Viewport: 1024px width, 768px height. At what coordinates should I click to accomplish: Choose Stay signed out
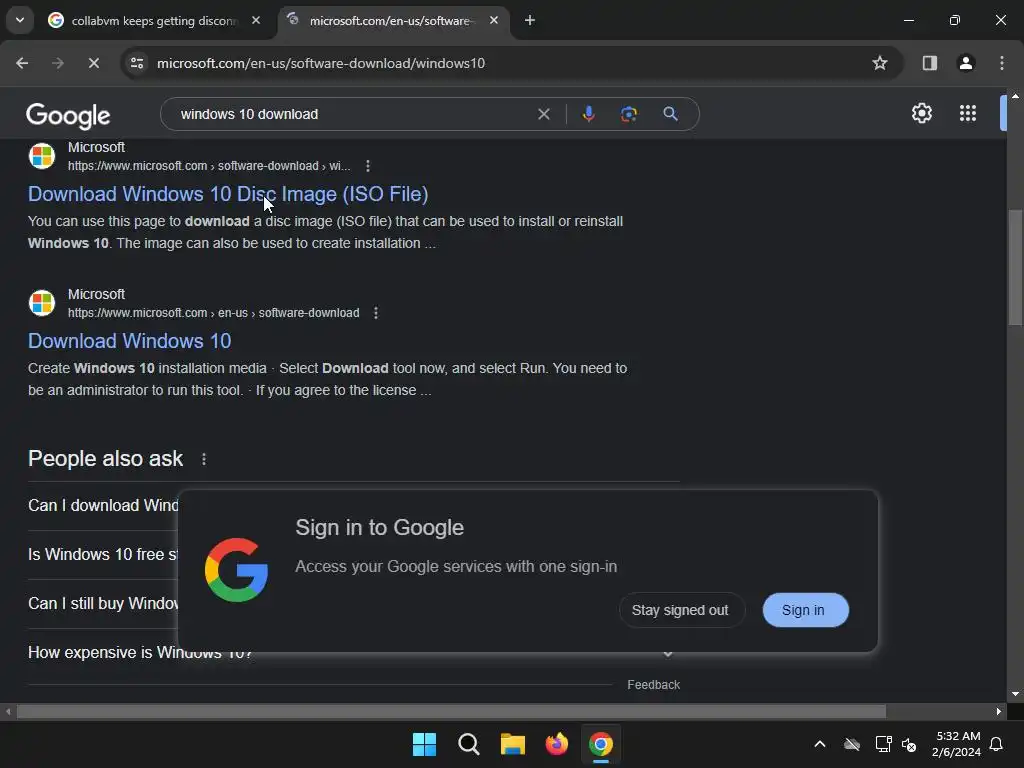680,610
